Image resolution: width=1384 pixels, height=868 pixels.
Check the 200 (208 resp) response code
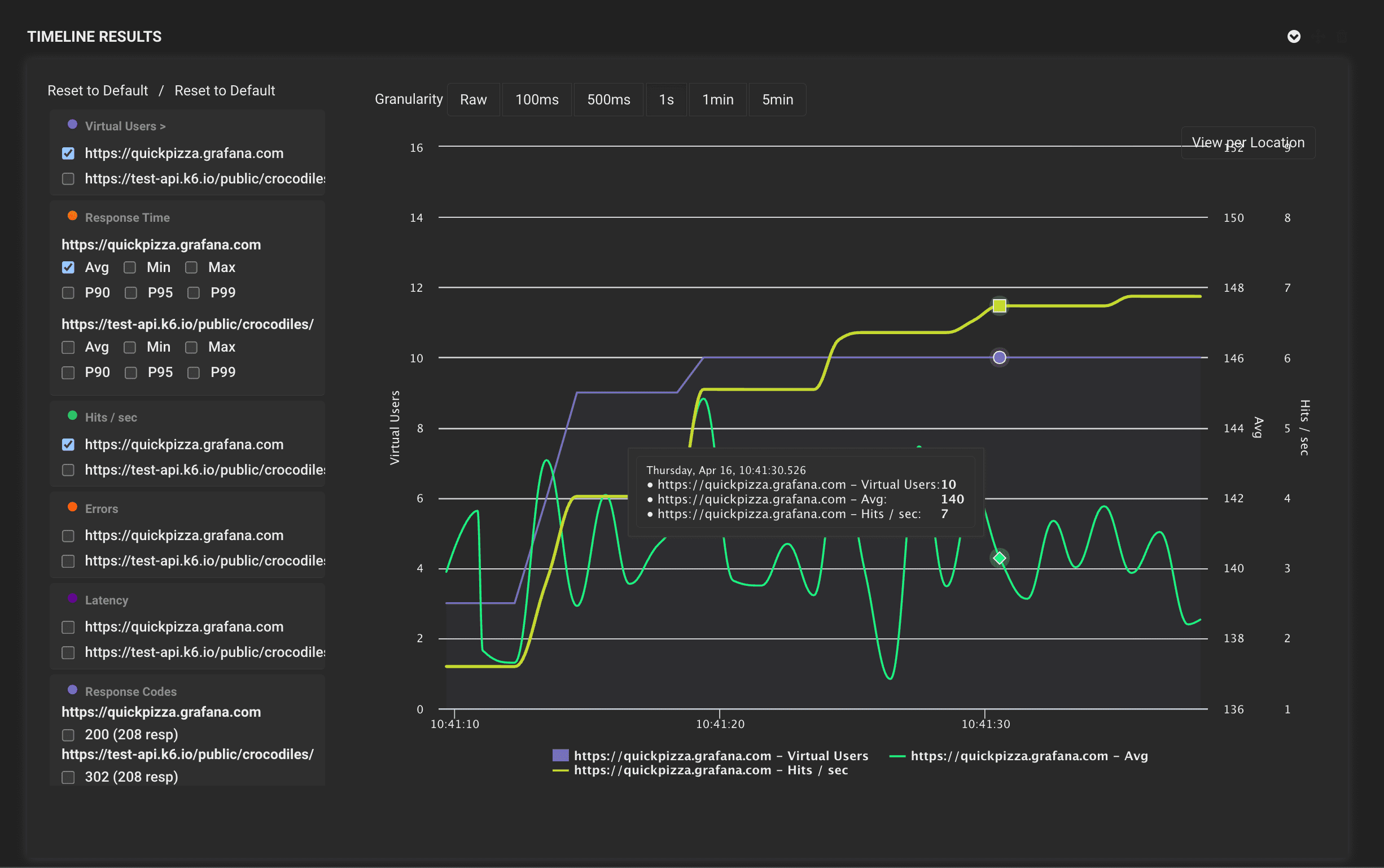[68, 735]
